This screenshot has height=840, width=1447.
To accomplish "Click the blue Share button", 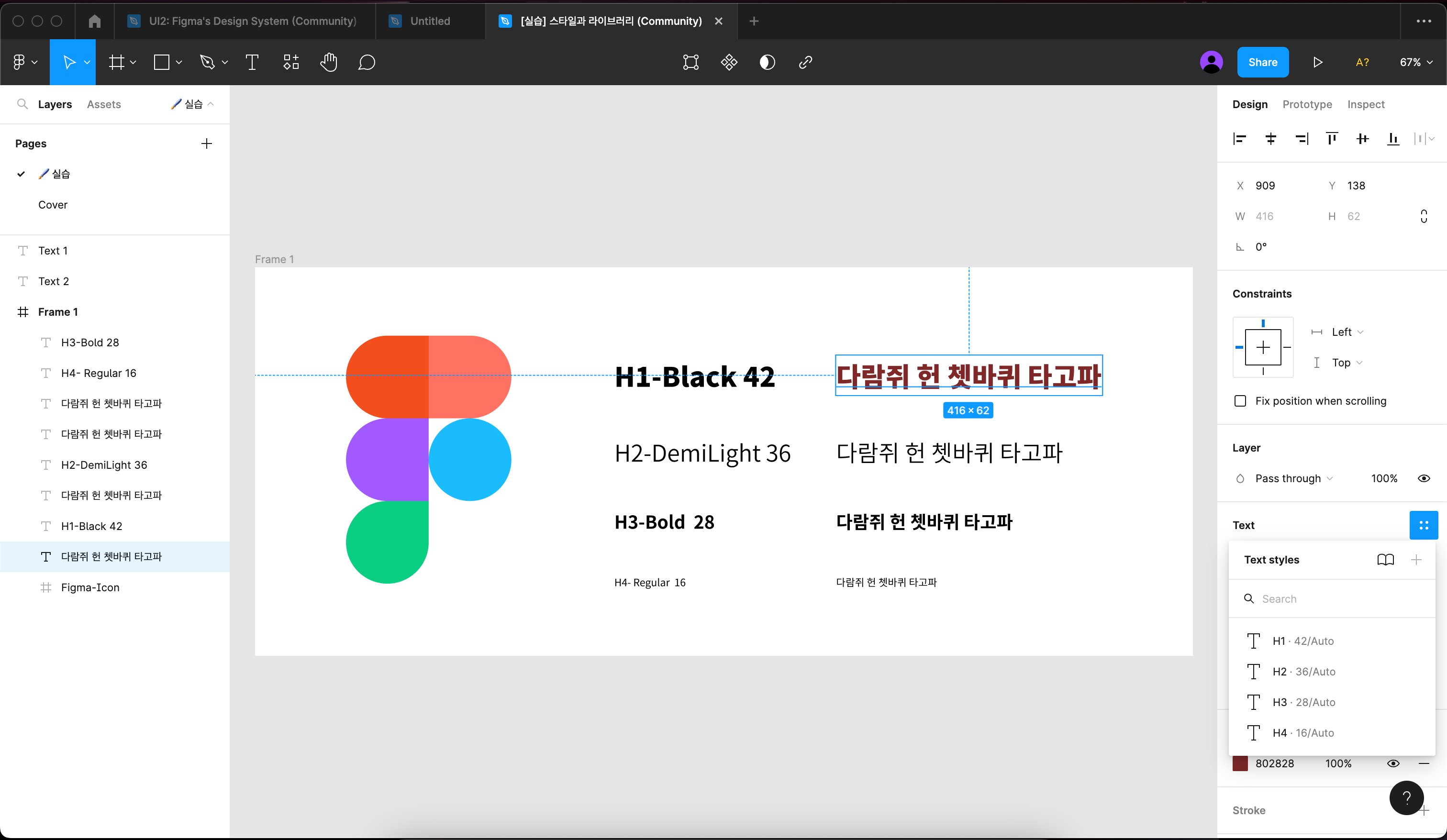I will [1262, 62].
